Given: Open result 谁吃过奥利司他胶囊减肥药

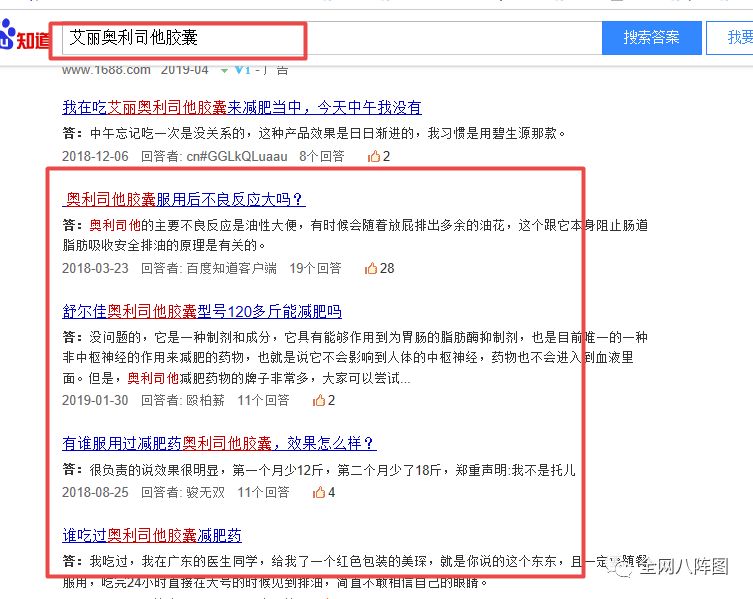Looking at the screenshot, I should 152,535.
